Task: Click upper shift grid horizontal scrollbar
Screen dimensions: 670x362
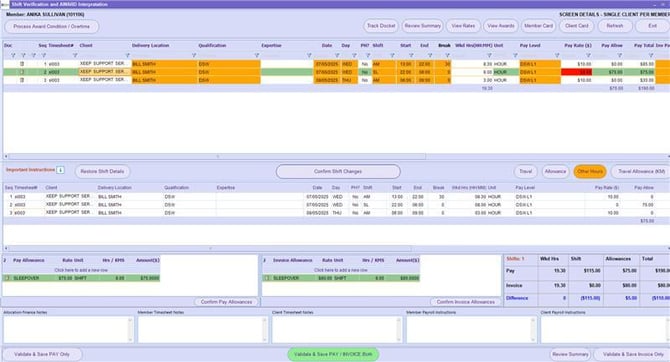Action: click(217, 156)
